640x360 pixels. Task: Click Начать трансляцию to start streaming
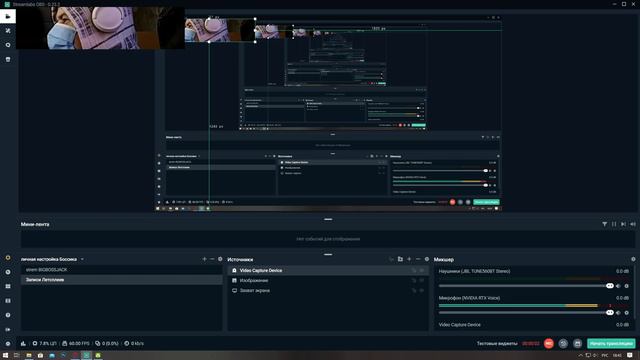tap(611, 343)
